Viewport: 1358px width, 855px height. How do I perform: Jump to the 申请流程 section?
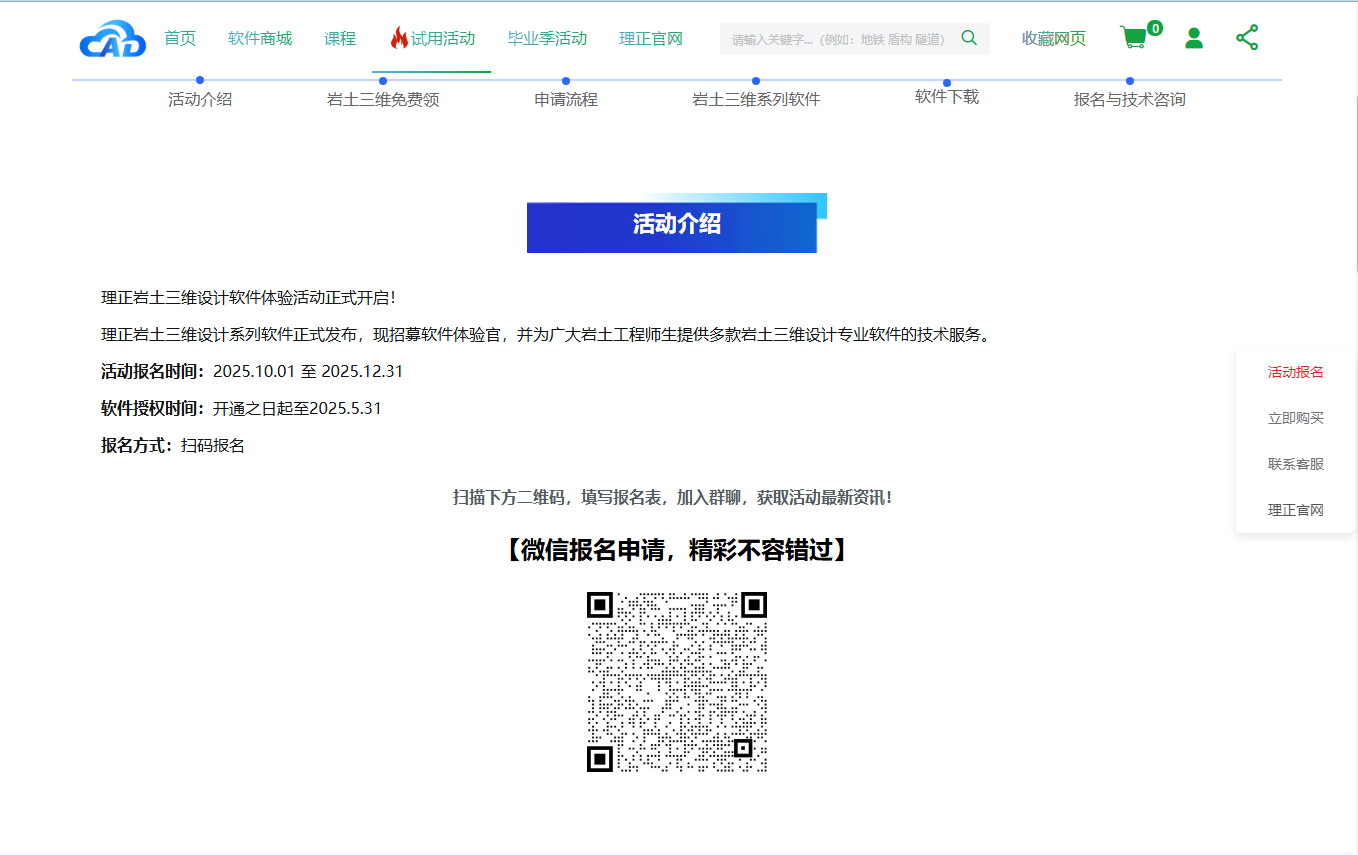coord(566,99)
